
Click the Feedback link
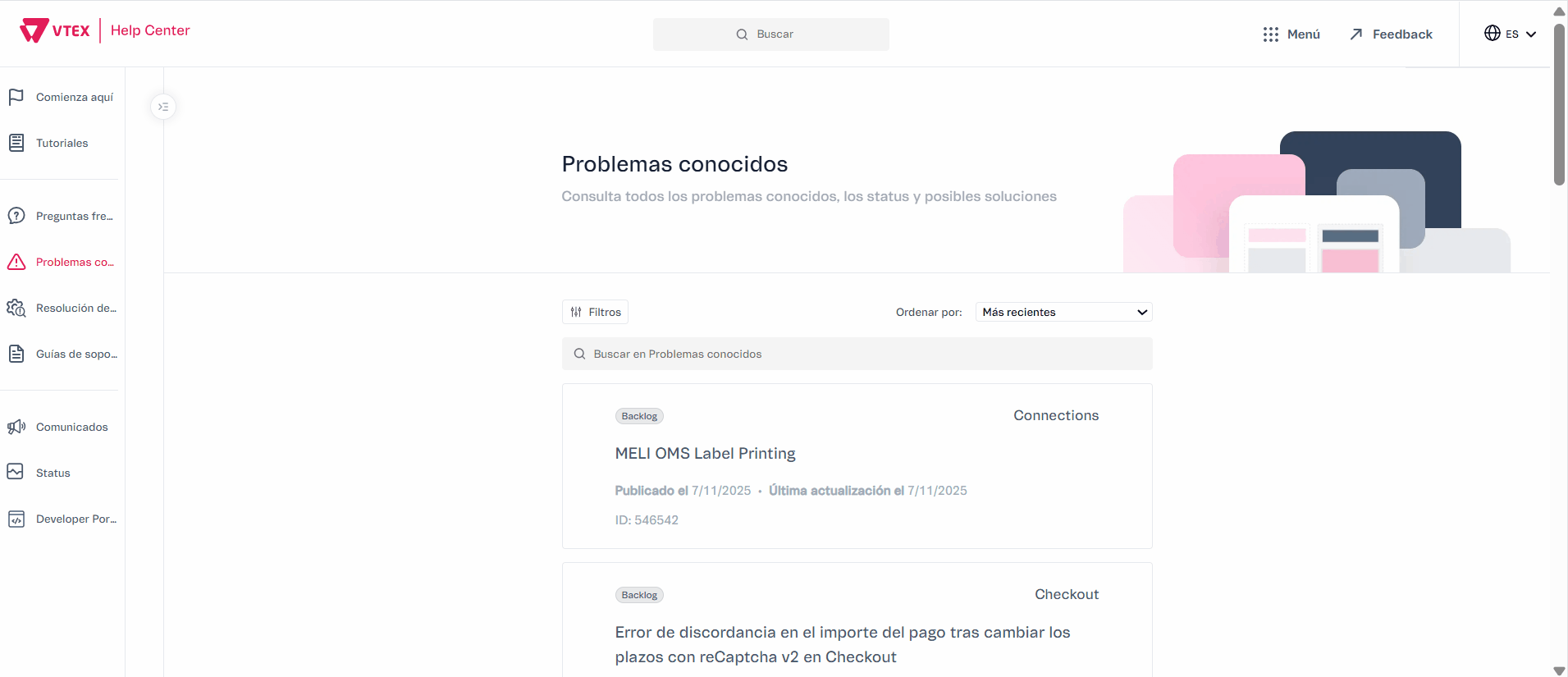[x=1392, y=34]
